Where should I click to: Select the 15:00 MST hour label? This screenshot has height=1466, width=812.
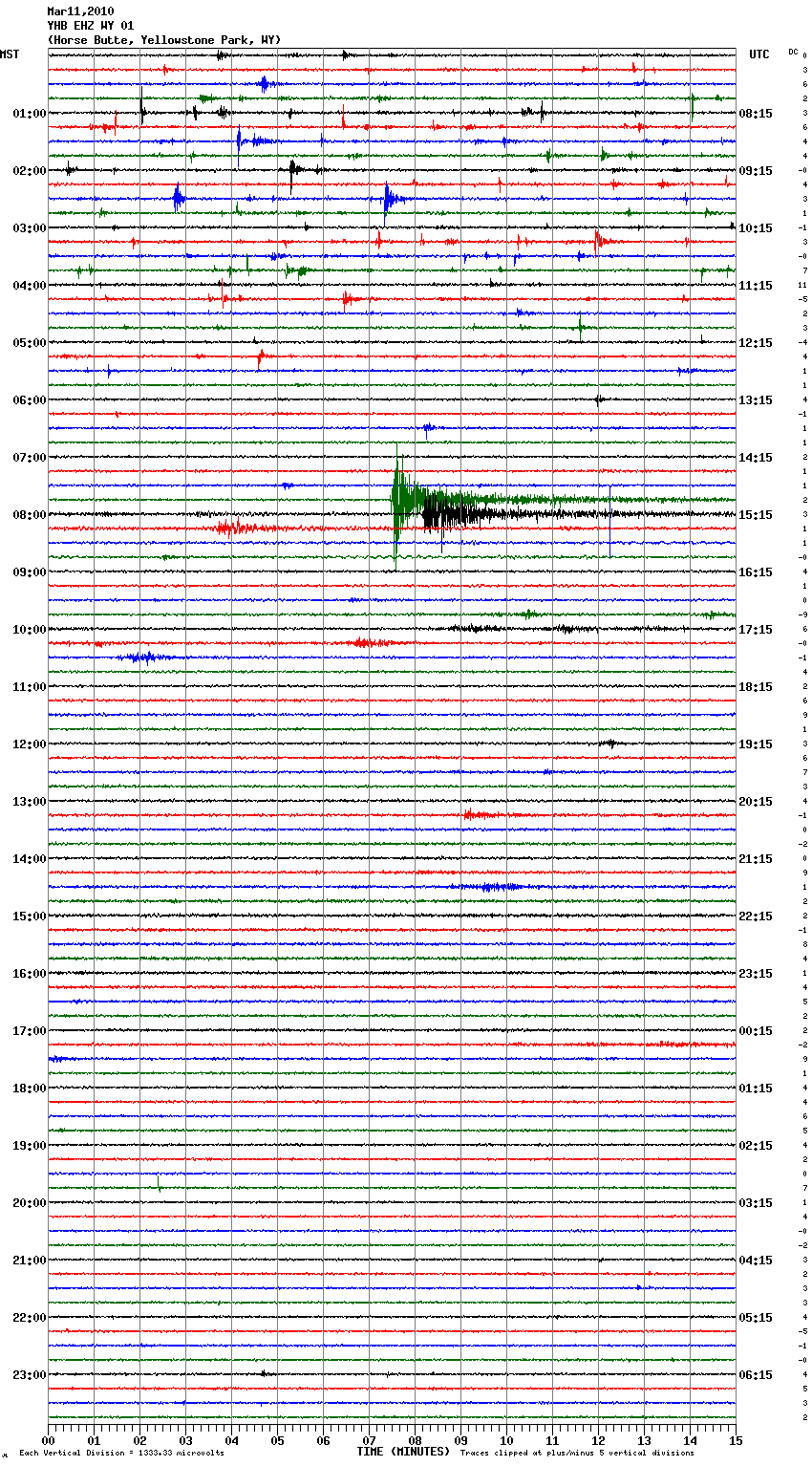click(30, 916)
